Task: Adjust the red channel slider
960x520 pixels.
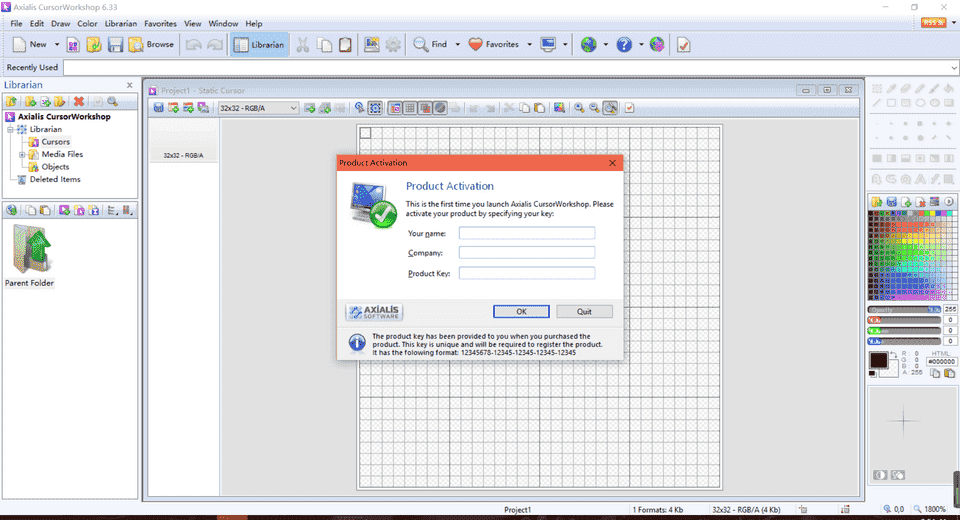Action: 904,320
